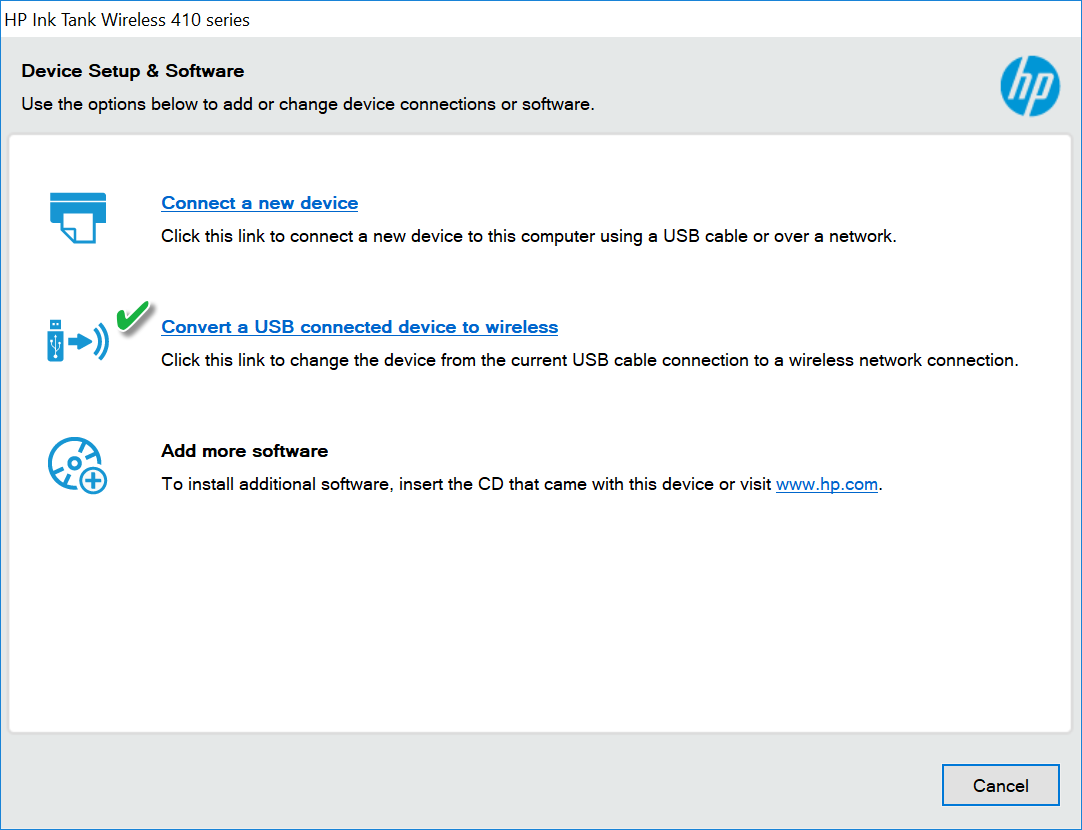
Task: Select Convert a USB connected device to wireless
Action: pos(359,327)
